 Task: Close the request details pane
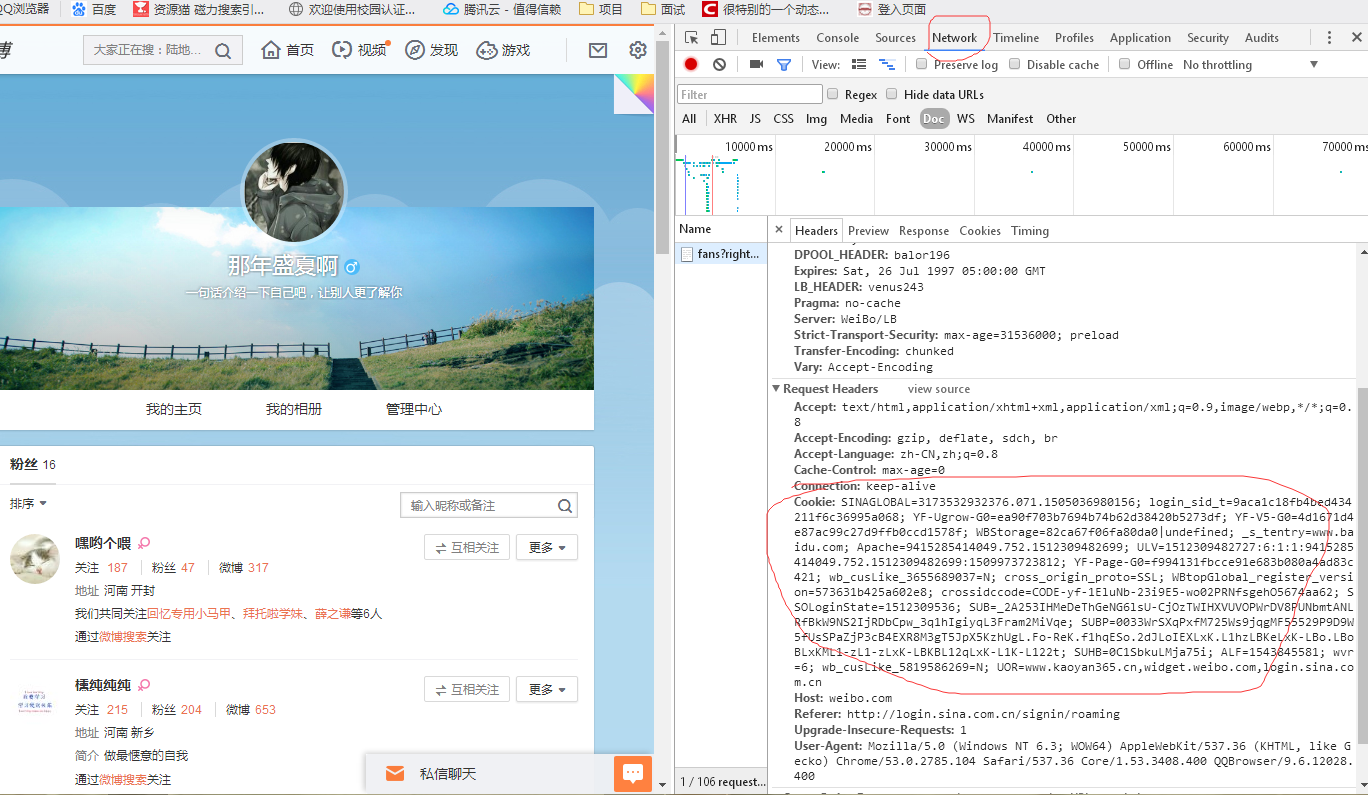point(779,230)
